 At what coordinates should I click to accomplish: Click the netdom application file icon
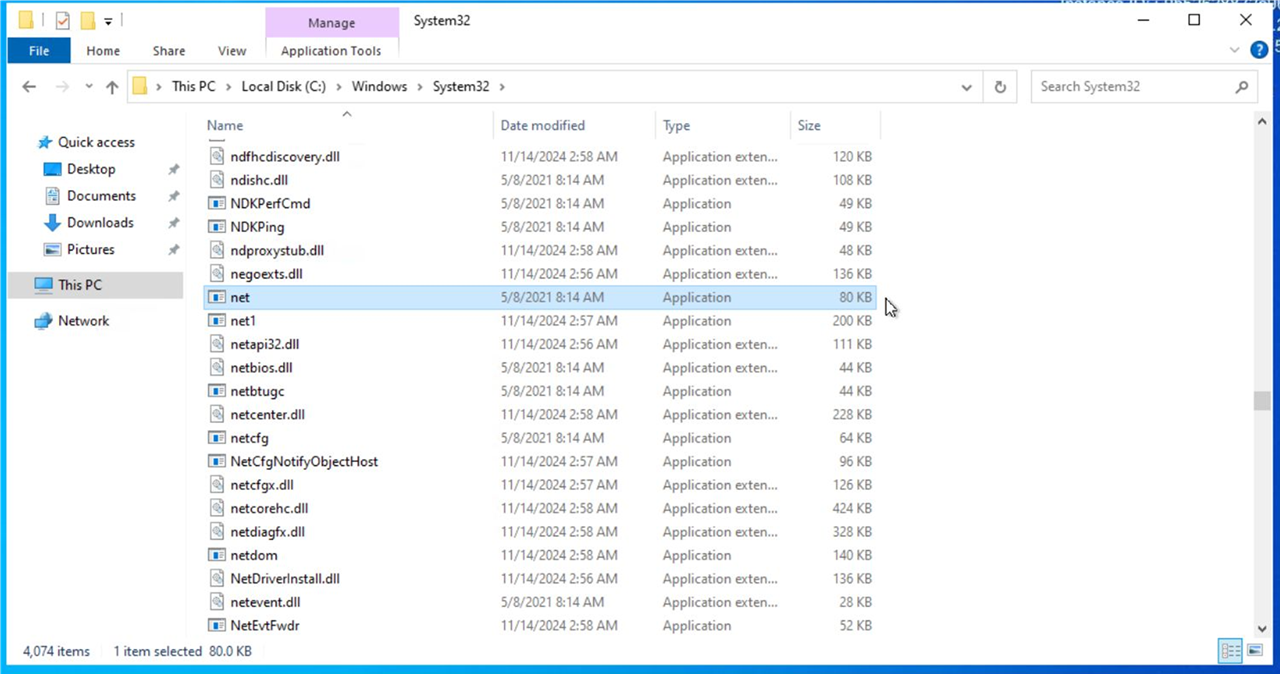point(217,555)
